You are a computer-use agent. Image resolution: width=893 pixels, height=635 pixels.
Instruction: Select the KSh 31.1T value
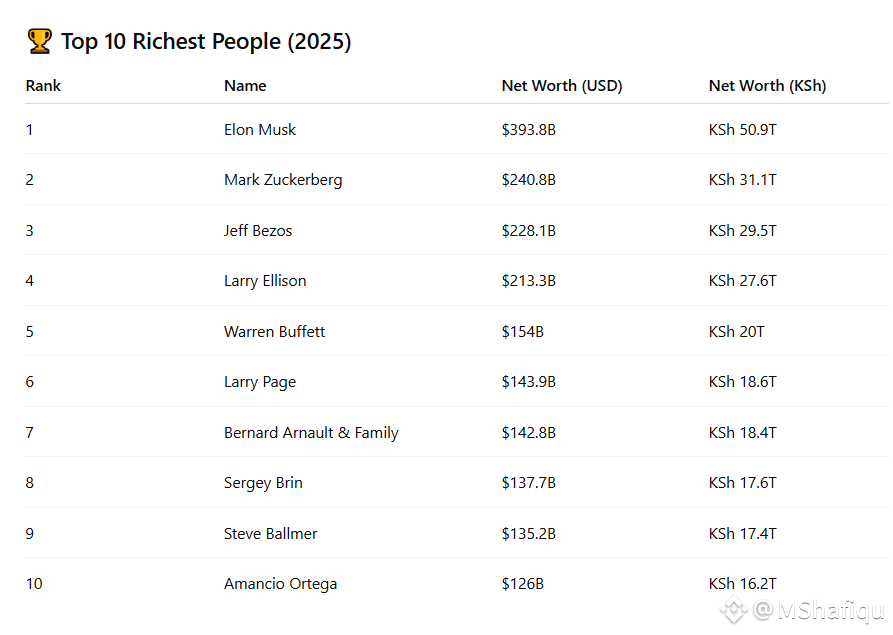tap(742, 180)
